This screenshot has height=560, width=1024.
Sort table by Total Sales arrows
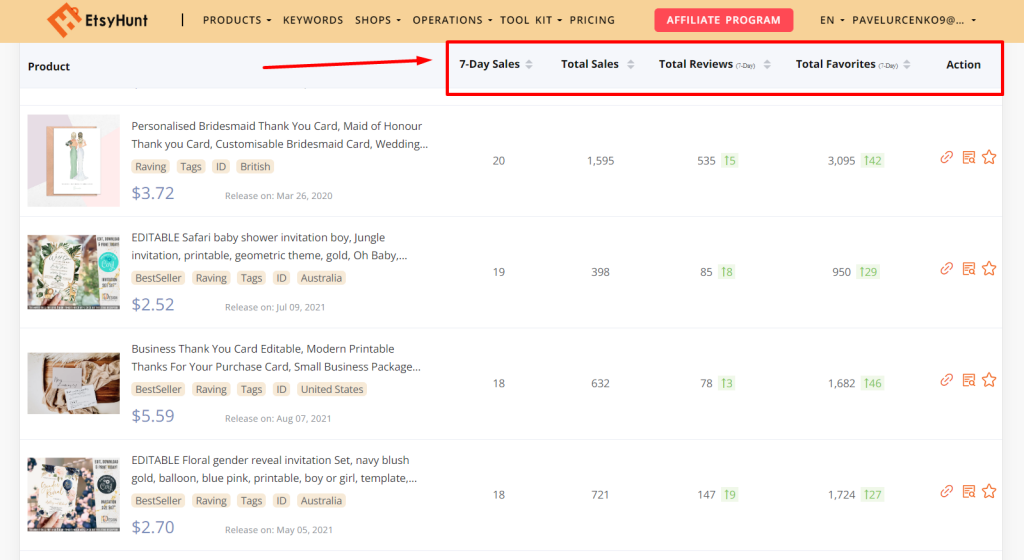[629, 65]
